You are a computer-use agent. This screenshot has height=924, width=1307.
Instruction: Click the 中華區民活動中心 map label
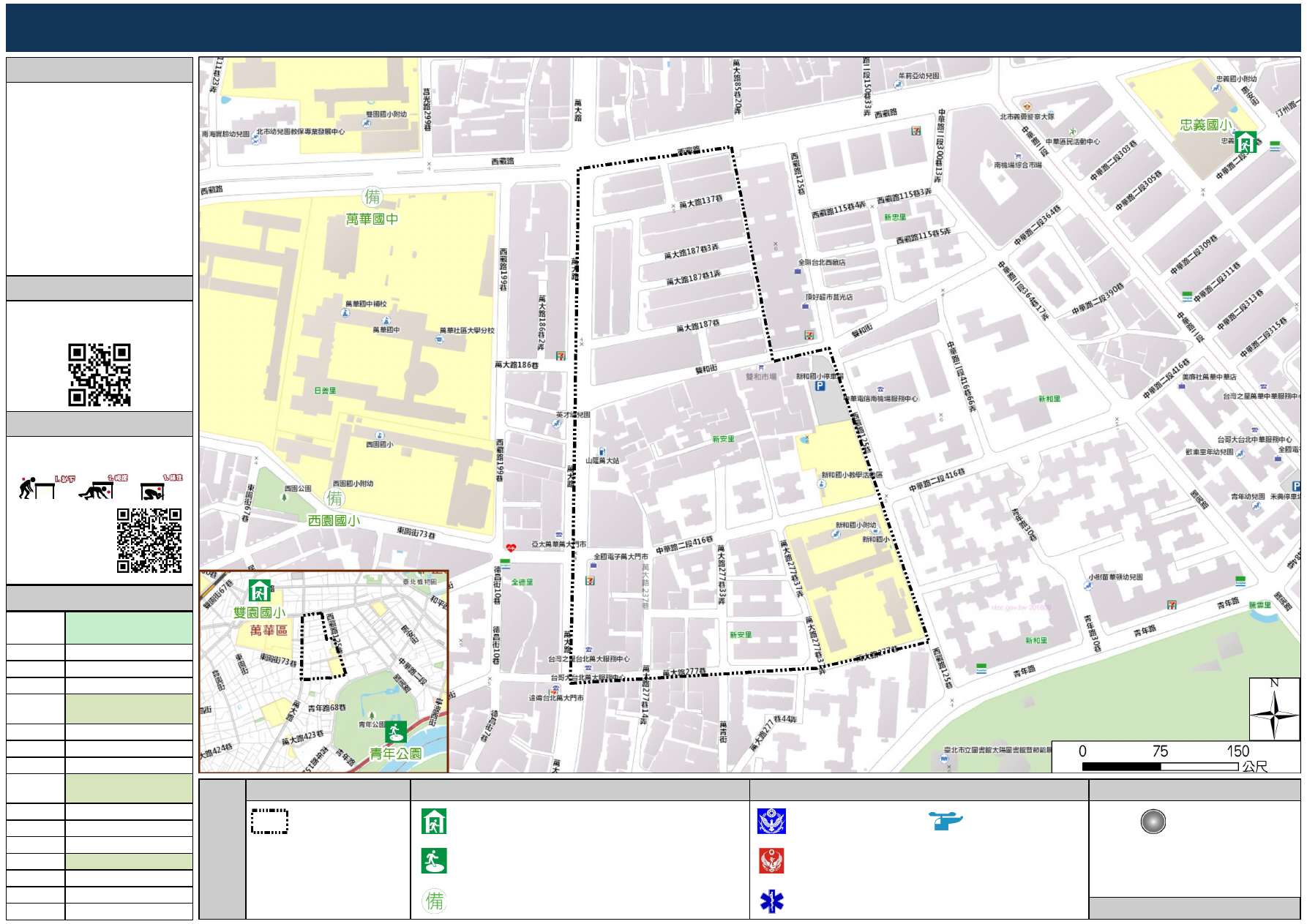1073,142
